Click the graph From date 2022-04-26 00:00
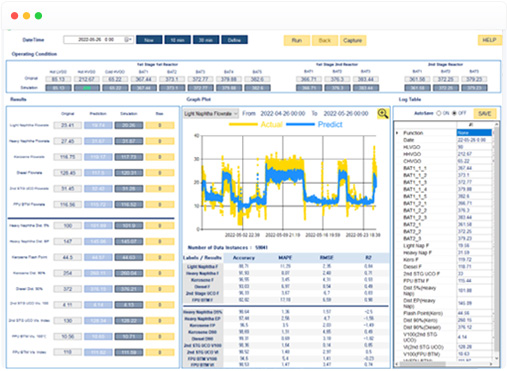Viewport: 507px width, 371px height. 283,113
